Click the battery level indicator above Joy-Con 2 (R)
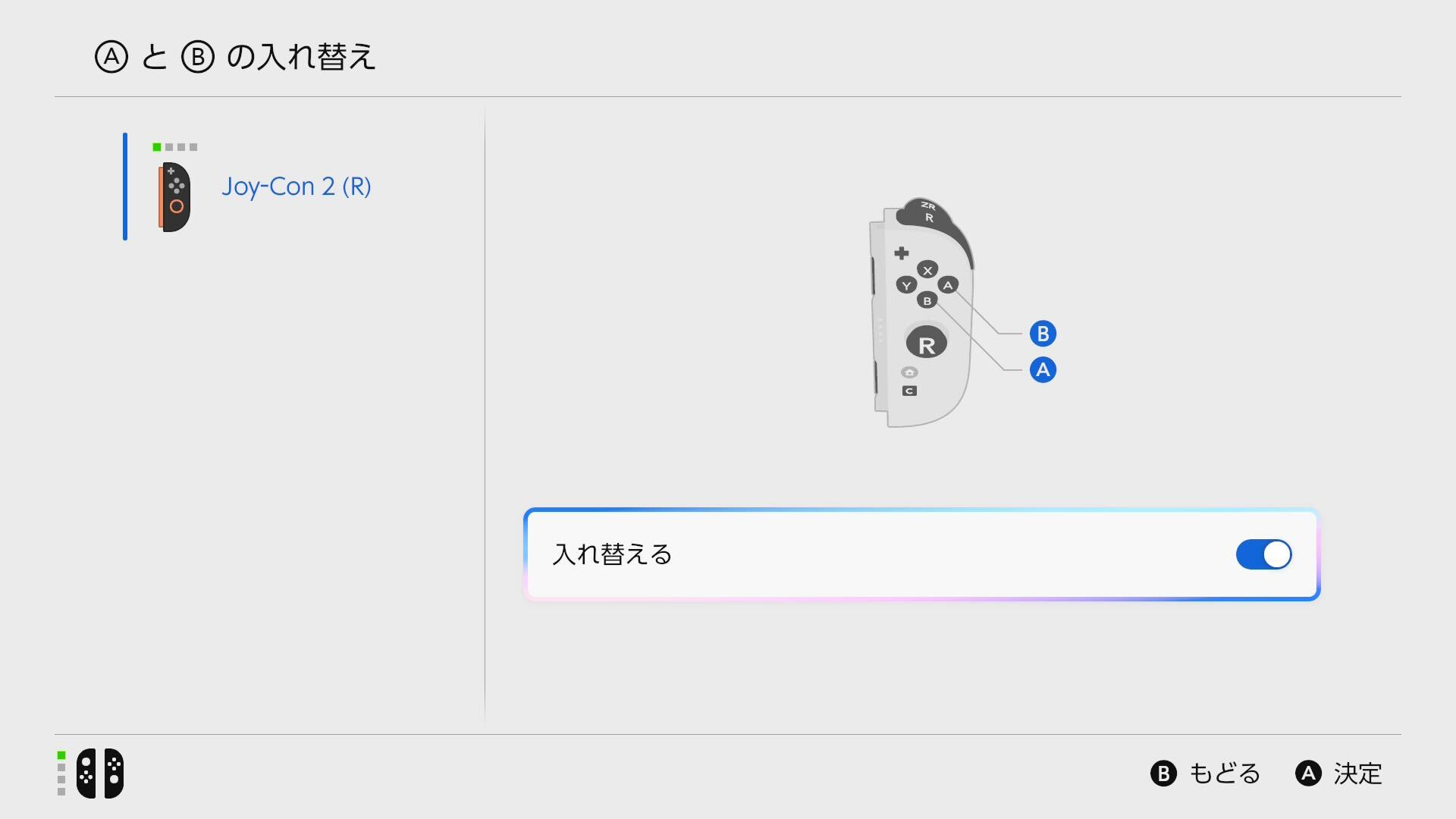Image resolution: width=1456 pixels, height=819 pixels. tap(175, 146)
